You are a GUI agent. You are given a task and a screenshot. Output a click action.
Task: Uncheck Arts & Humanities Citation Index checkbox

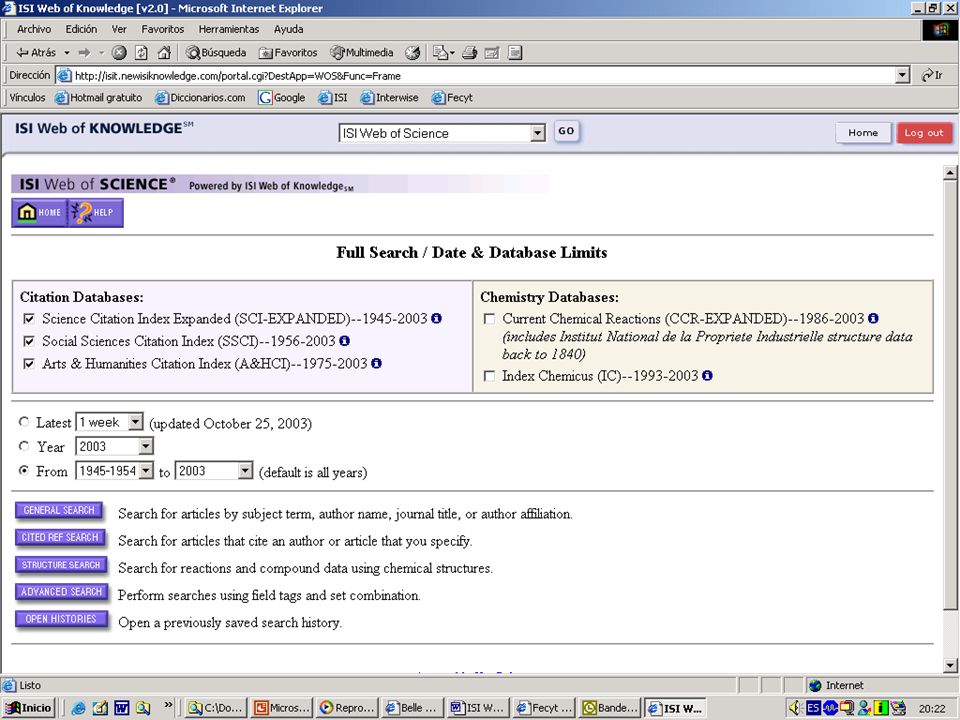pos(29,364)
